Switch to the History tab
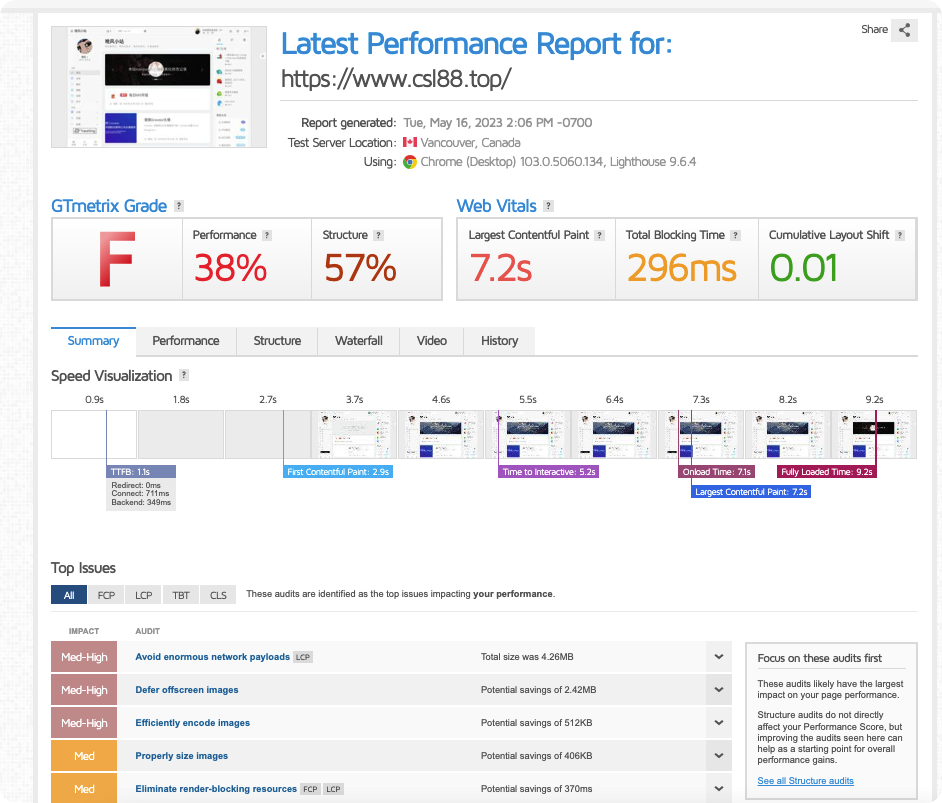Screen dimensions: 942x803 coord(499,341)
